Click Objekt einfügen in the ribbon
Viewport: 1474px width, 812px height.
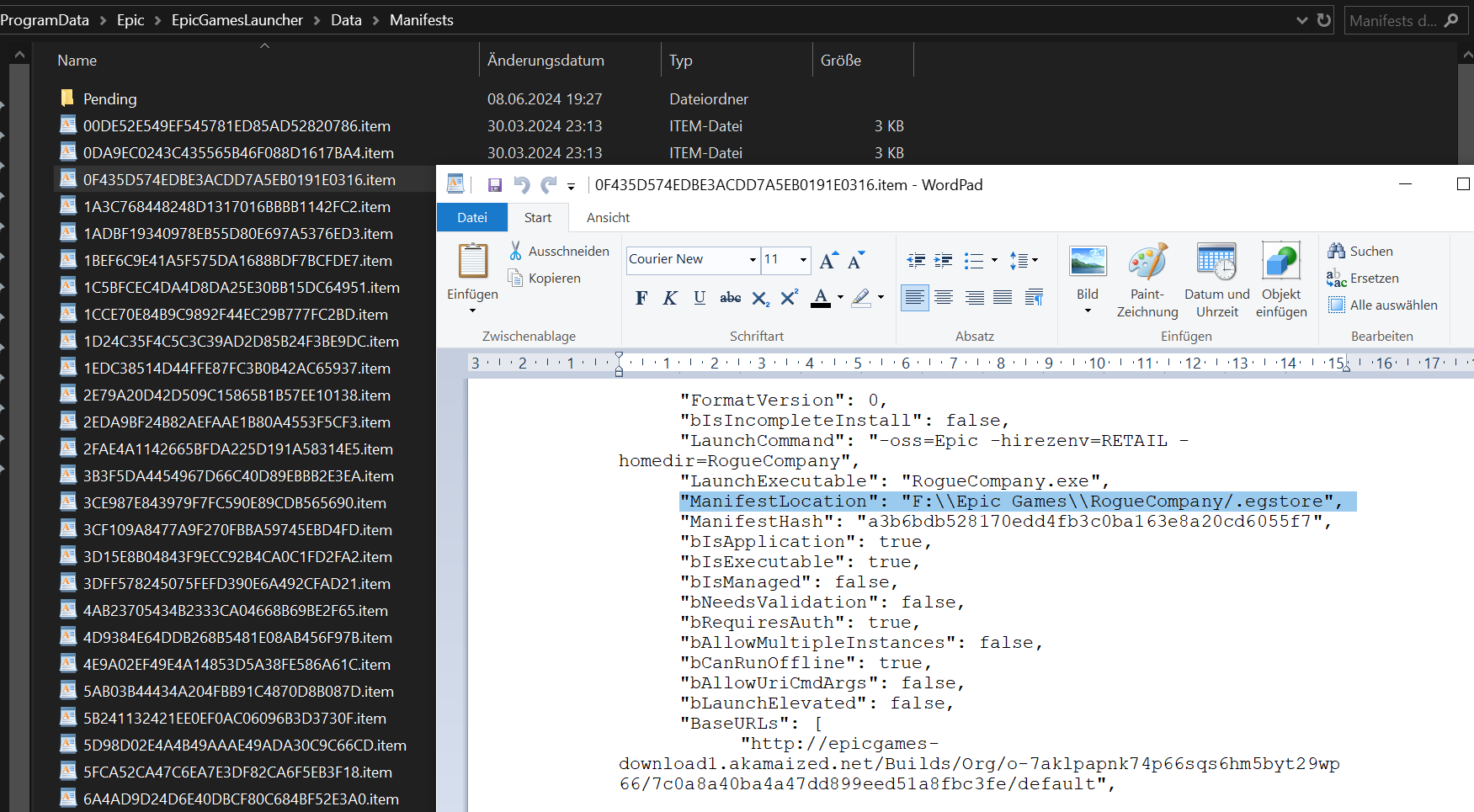pyautogui.click(x=1281, y=281)
